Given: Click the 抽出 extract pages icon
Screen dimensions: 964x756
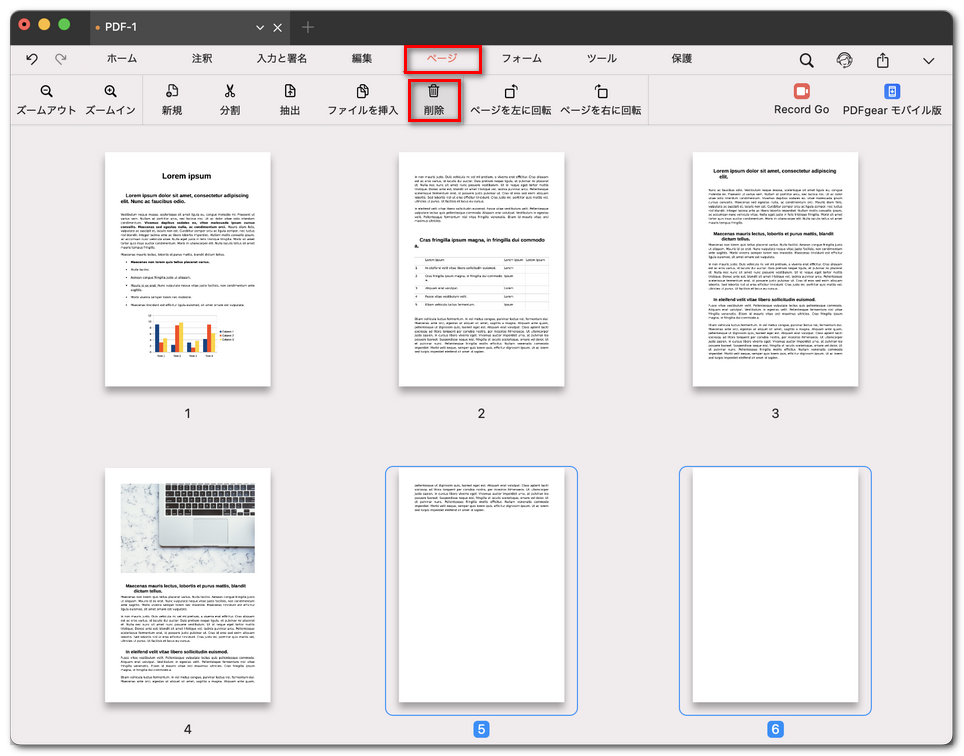Looking at the screenshot, I should (290, 92).
